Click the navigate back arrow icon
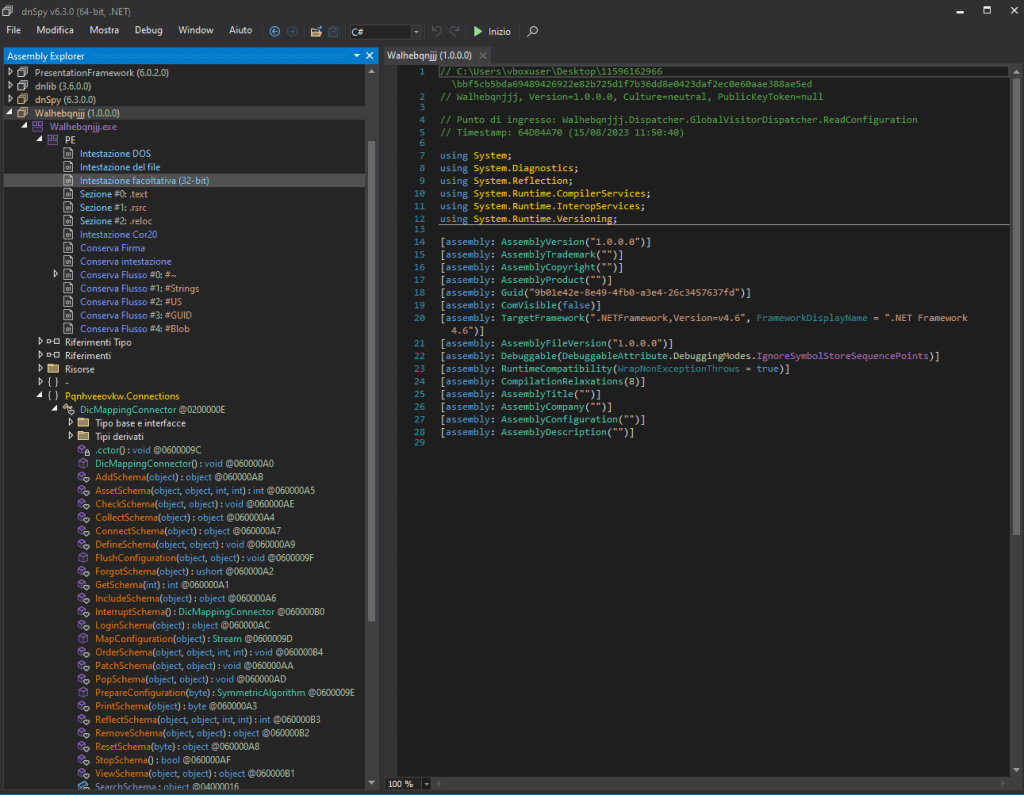The image size is (1024, 795). point(275,31)
